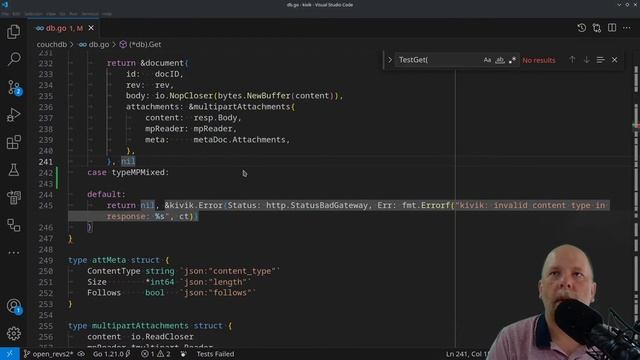Image resolution: width=640 pixels, height=360 pixels.
Task: Click Tests Failed in status bar
Action: [215, 354]
